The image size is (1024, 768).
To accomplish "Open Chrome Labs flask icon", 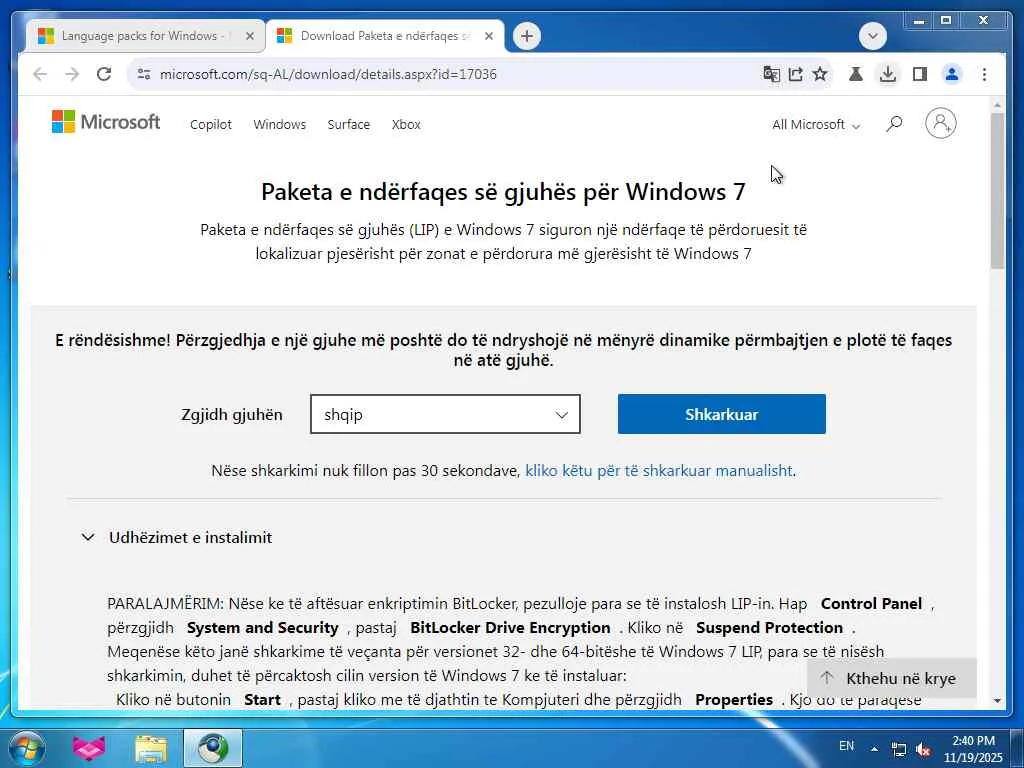I will coord(856,74).
